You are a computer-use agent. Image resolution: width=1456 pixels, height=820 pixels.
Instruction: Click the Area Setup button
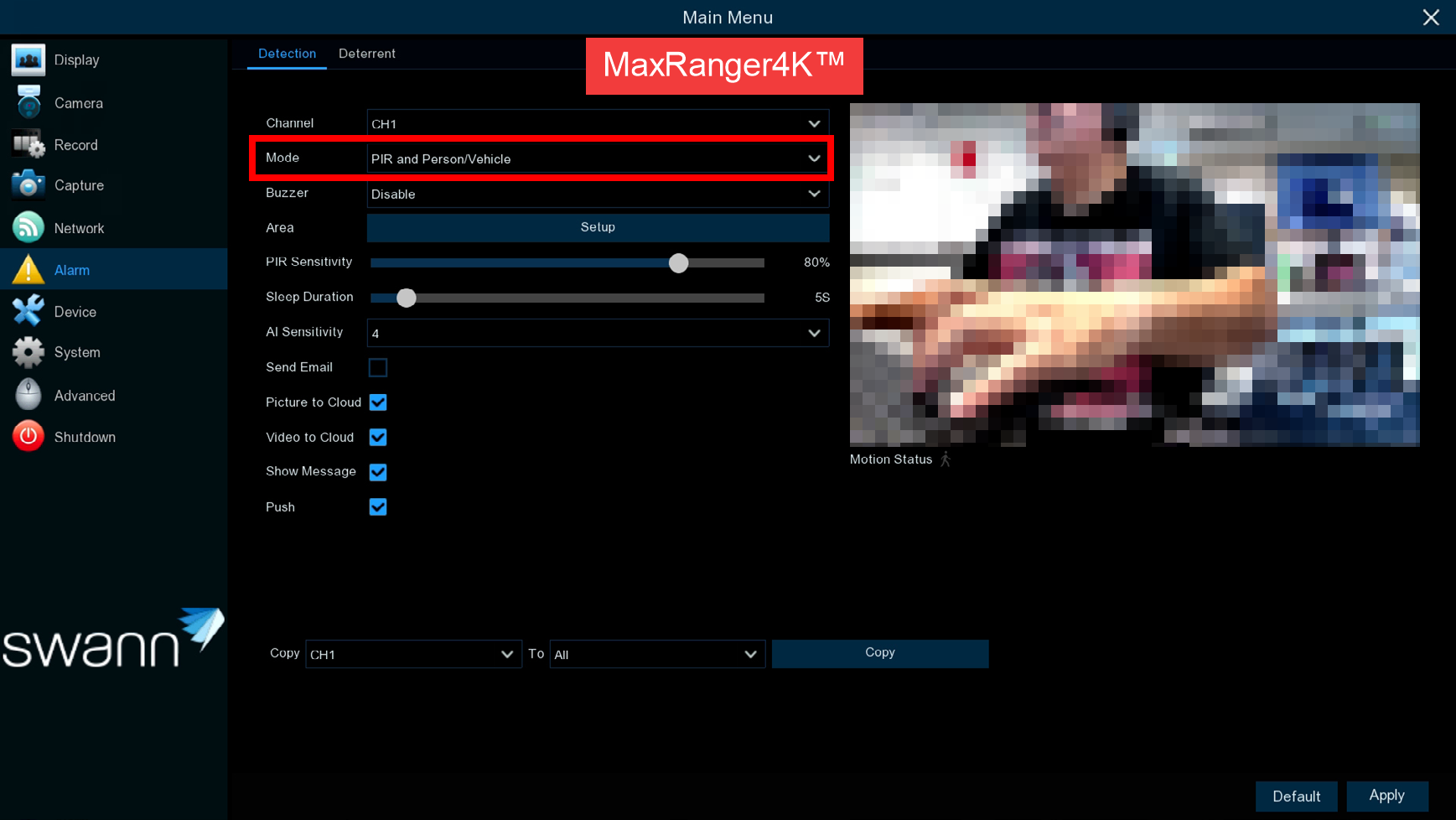click(598, 227)
